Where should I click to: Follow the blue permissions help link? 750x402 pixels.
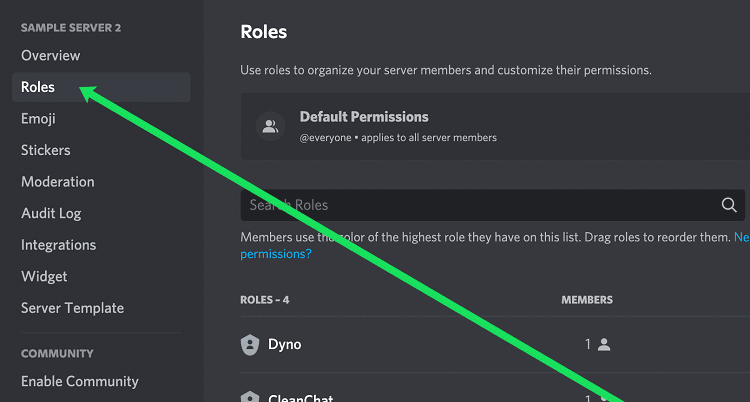click(276, 254)
